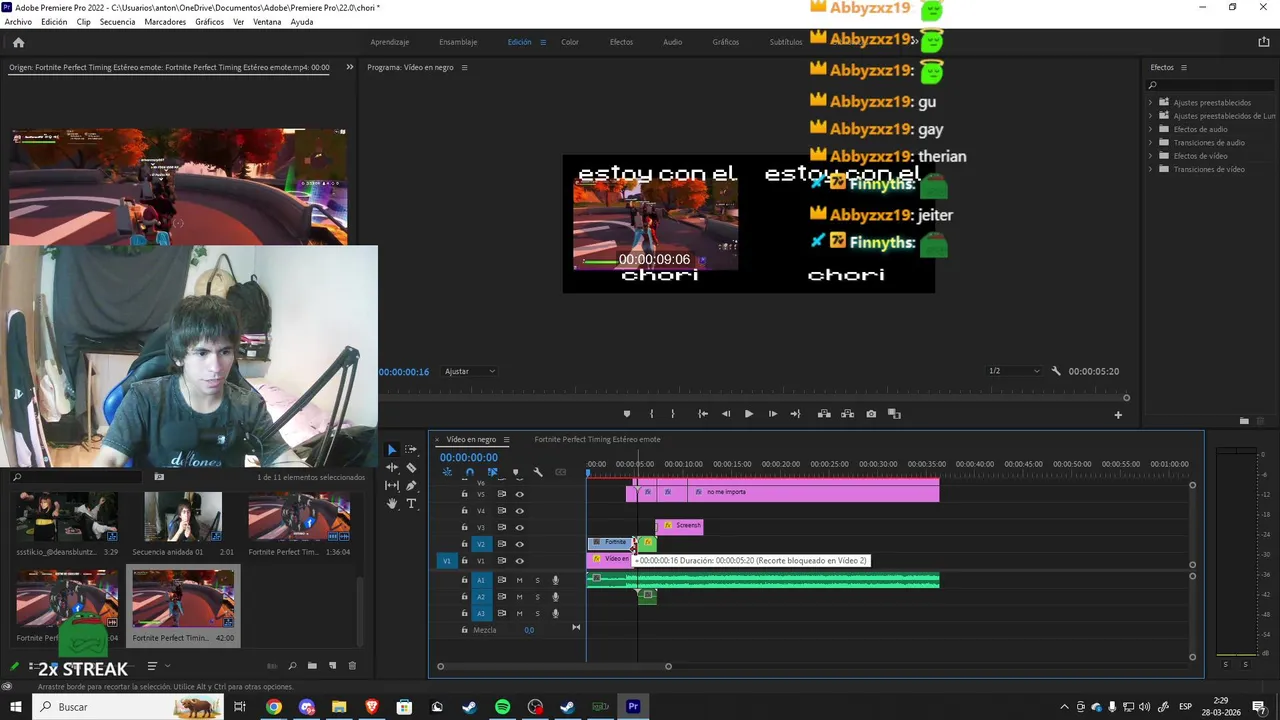Image resolution: width=1280 pixels, height=720 pixels.
Task: Toggle snap in timeline
Action: click(x=470, y=472)
